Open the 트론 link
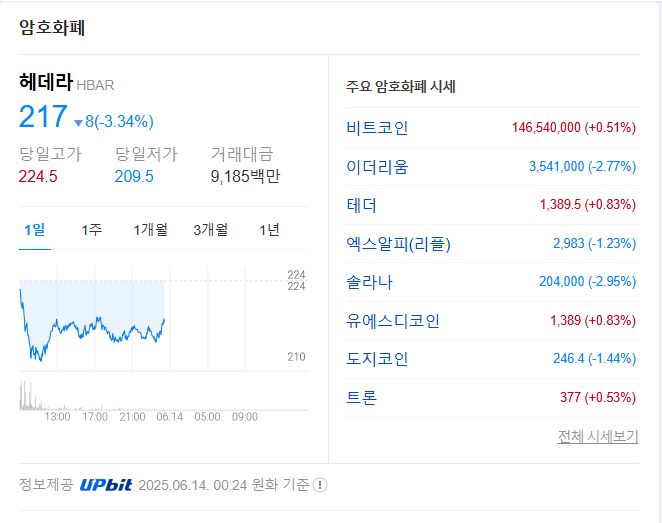The image size is (662, 523). click(361, 398)
